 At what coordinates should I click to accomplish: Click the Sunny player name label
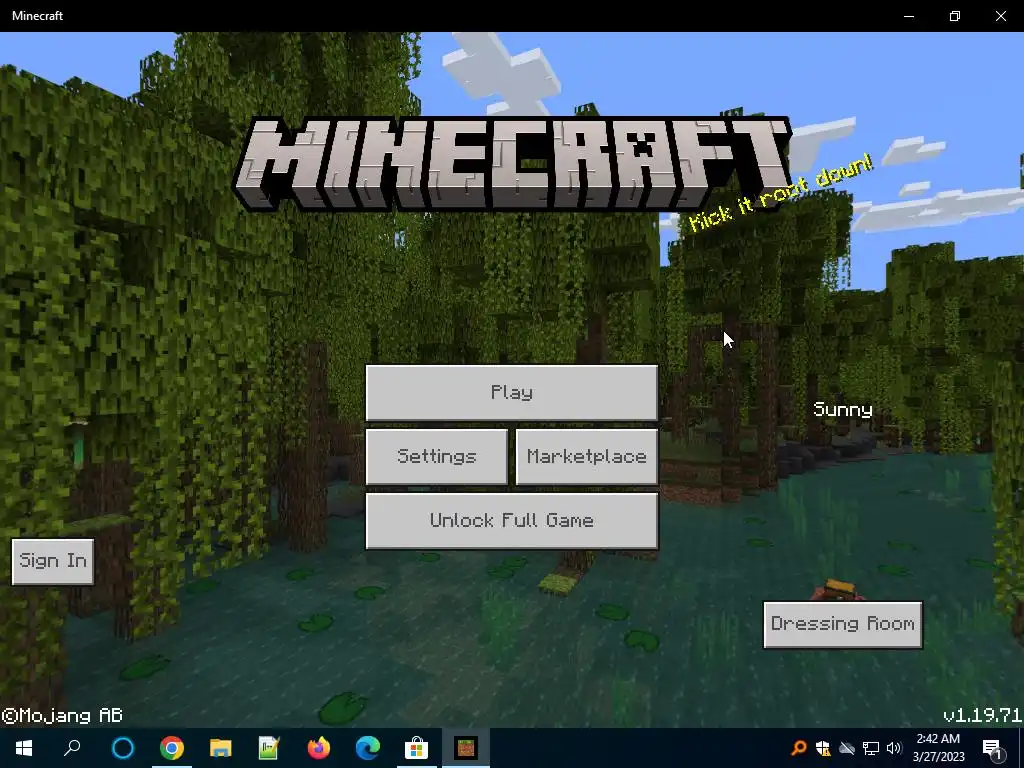[x=842, y=409]
